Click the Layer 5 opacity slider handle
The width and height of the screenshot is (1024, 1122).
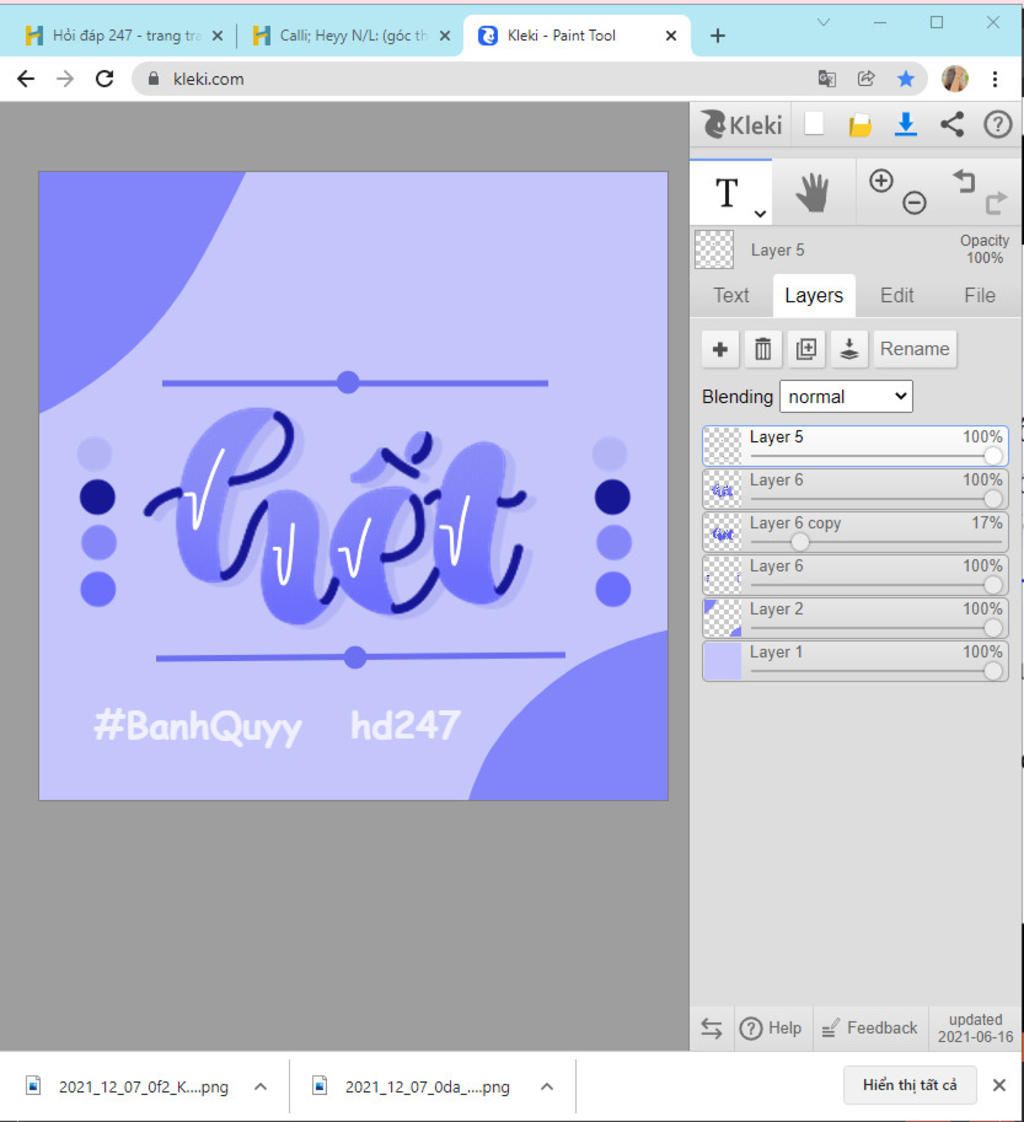993,455
